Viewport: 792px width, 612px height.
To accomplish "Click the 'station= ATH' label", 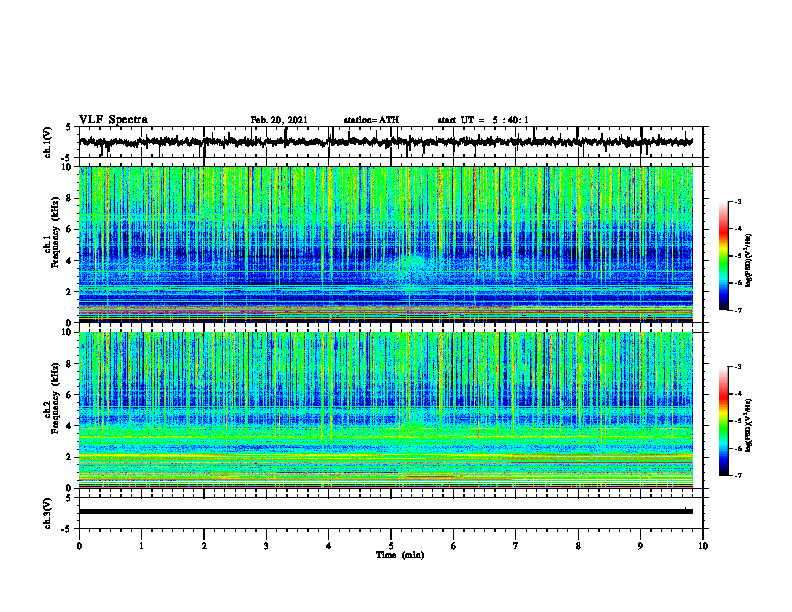I will [x=371, y=120].
